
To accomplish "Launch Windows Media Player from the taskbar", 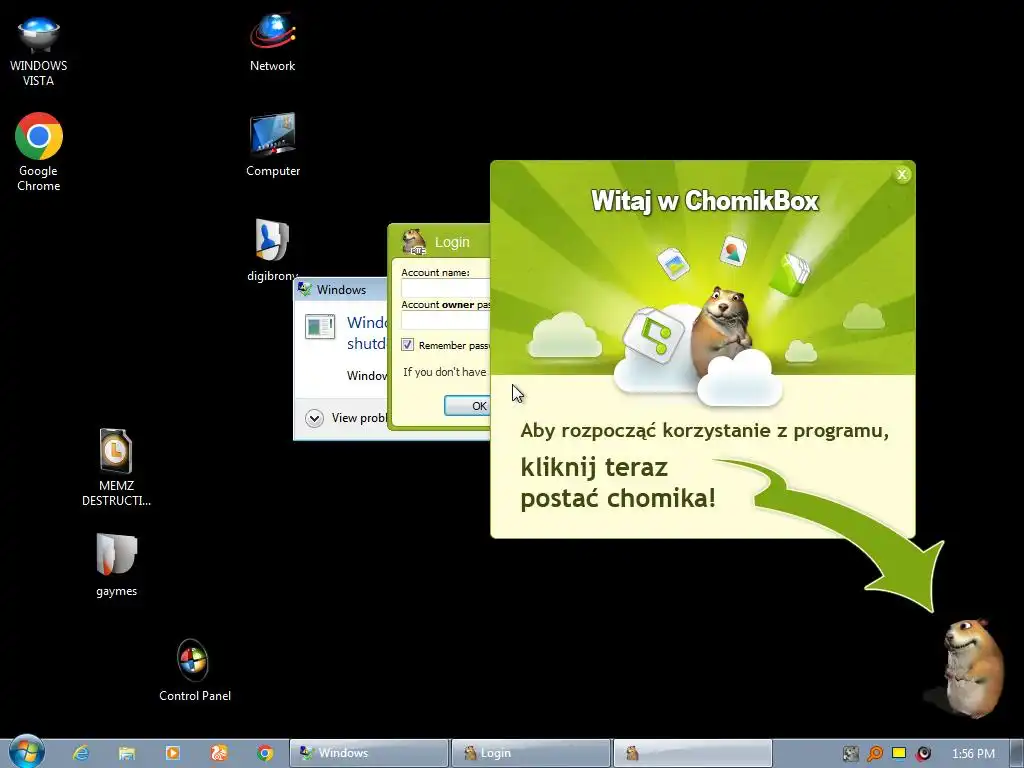I will [x=172, y=753].
